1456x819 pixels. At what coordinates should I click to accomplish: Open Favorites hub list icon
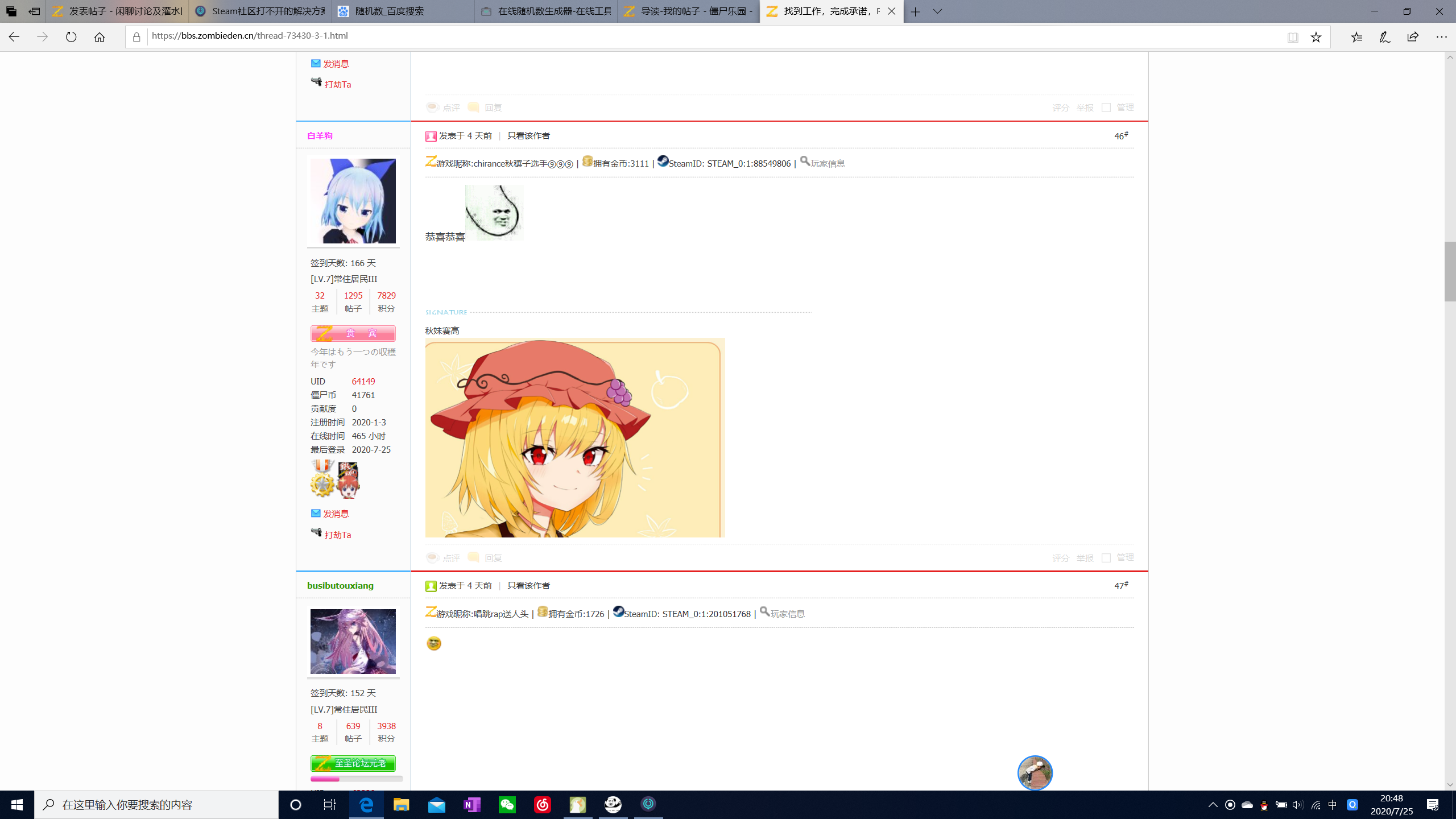pyautogui.click(x=1356, y=37)
